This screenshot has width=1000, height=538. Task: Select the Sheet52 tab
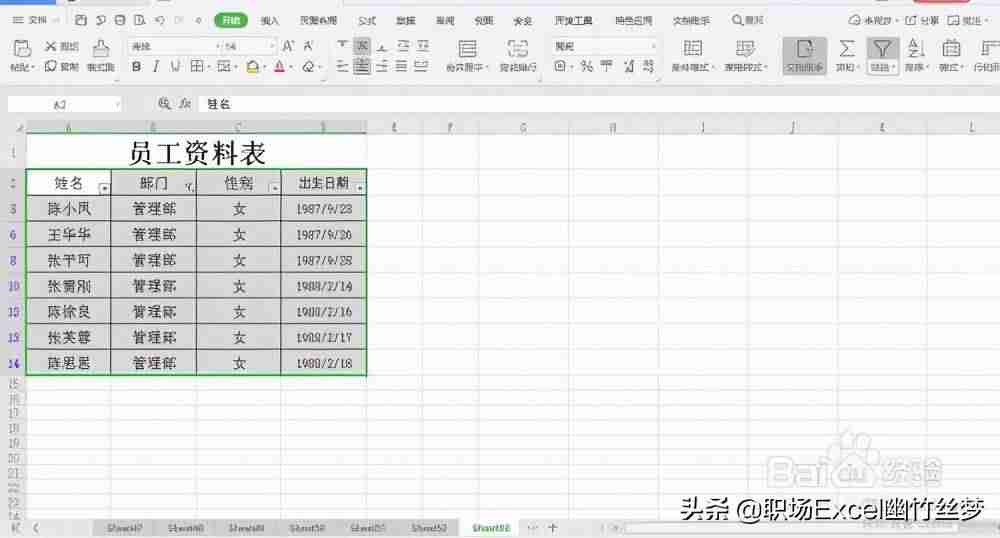429,528
